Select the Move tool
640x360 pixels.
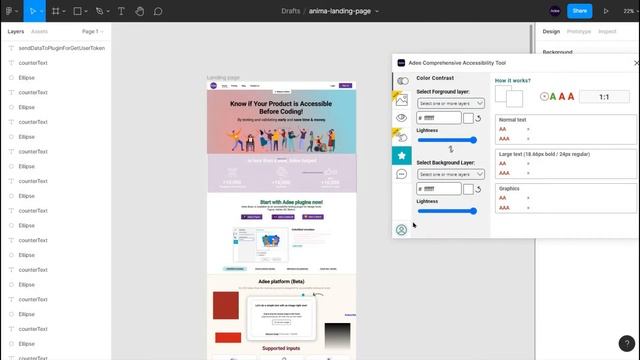[x=33, y=11]
